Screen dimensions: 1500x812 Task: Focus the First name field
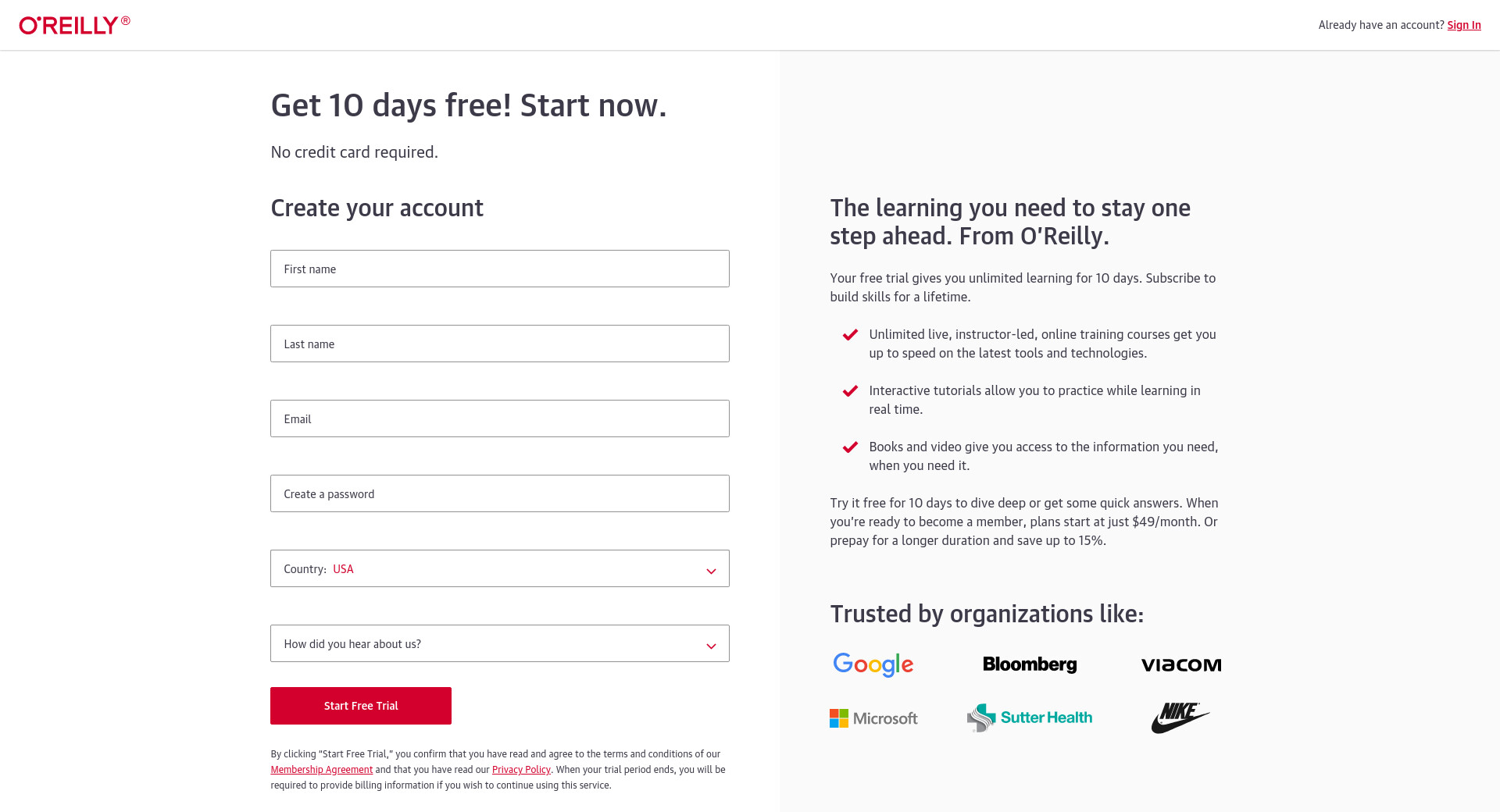click(499, 269)
